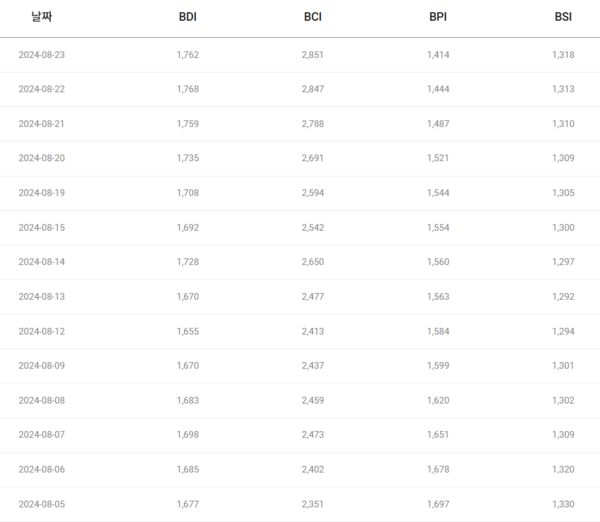Select BDI value 1,728 on 2024-08-14
The height and width of the screenshot is (522, 600).
[187, 262]
